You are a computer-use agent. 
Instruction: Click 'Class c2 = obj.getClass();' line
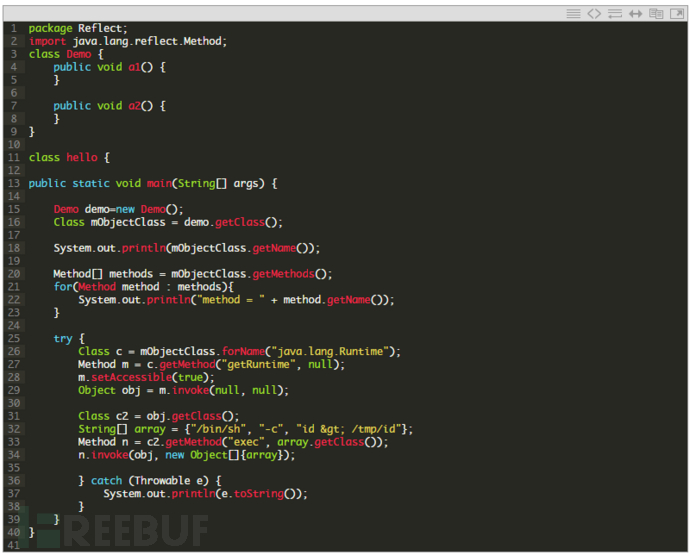(x=159, y=416)
